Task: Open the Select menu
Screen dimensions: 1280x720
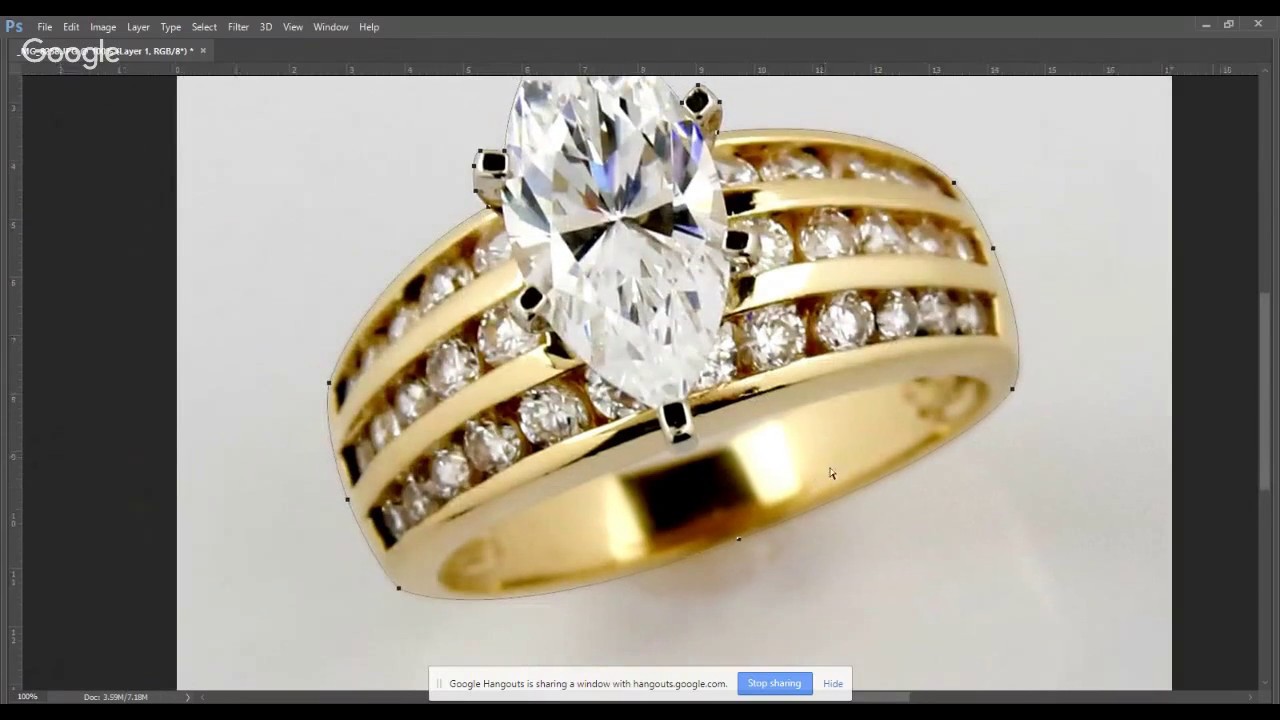Action: (x=204, y=27)
